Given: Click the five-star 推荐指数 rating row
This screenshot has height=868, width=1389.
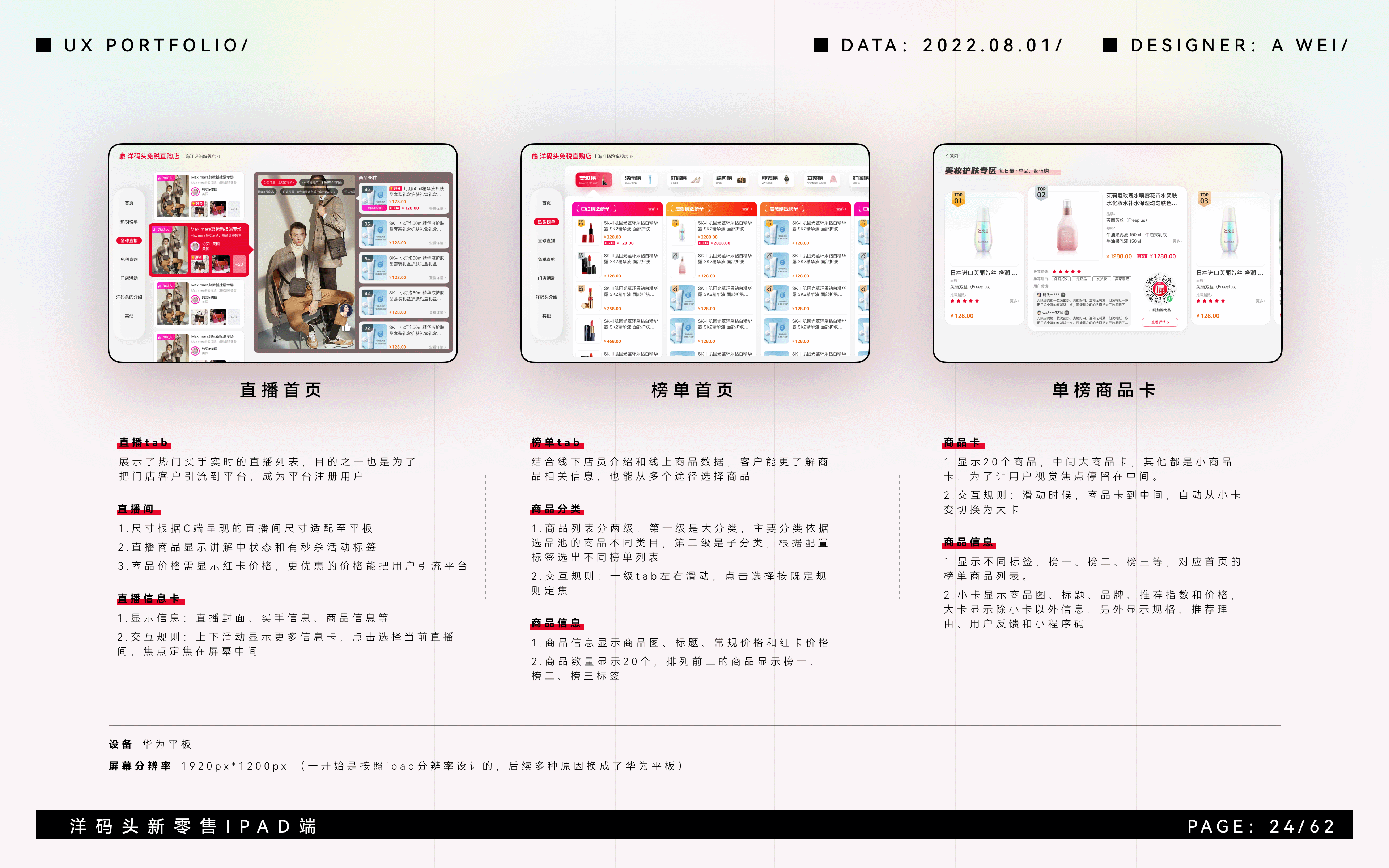Looking at the screenshot, I should point(1066,272).
